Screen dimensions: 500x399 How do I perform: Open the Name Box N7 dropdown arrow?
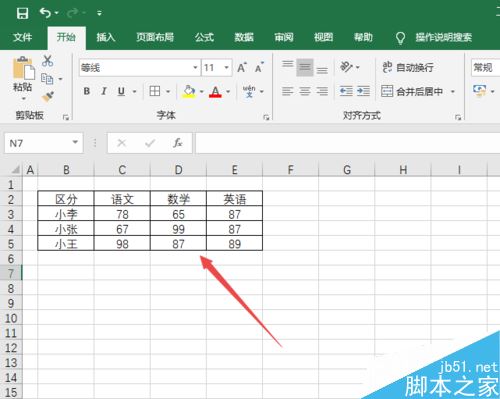(x=75, y=143)
